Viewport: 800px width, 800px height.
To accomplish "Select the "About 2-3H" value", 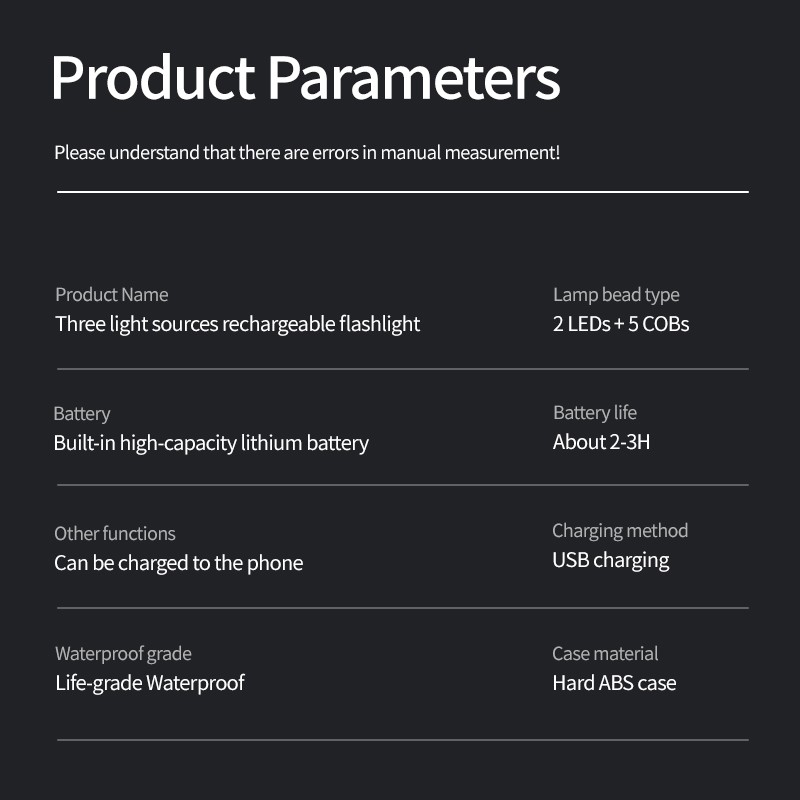I will [x=601, y=441].
